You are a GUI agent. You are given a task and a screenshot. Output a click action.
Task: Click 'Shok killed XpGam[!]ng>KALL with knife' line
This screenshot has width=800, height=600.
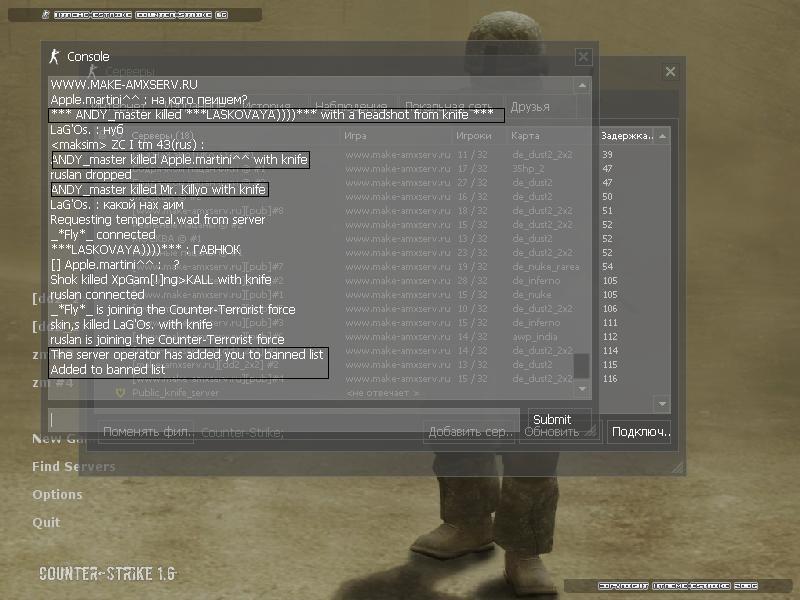tap(161, 280)
